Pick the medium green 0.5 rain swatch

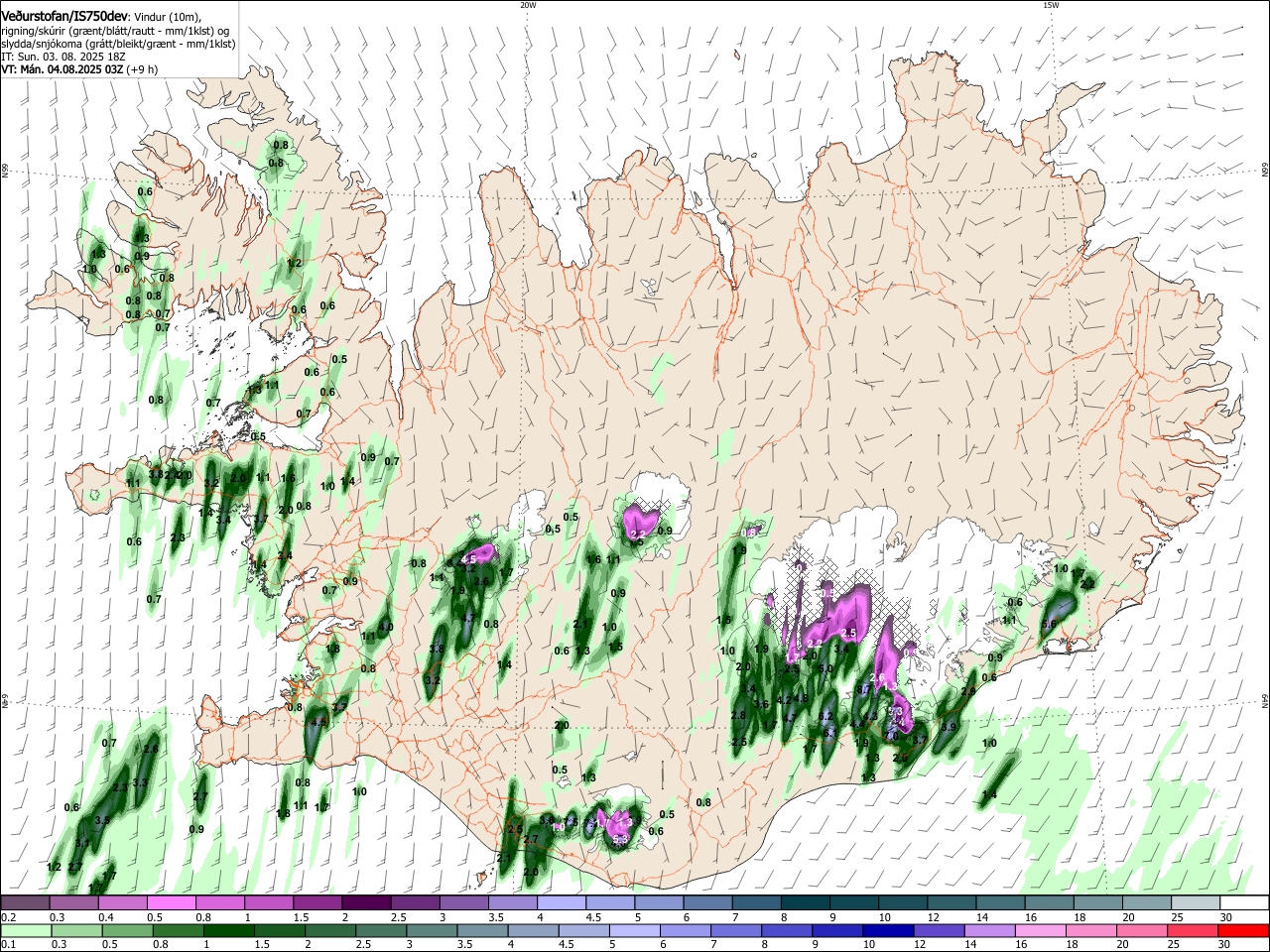tap(127, 931)
